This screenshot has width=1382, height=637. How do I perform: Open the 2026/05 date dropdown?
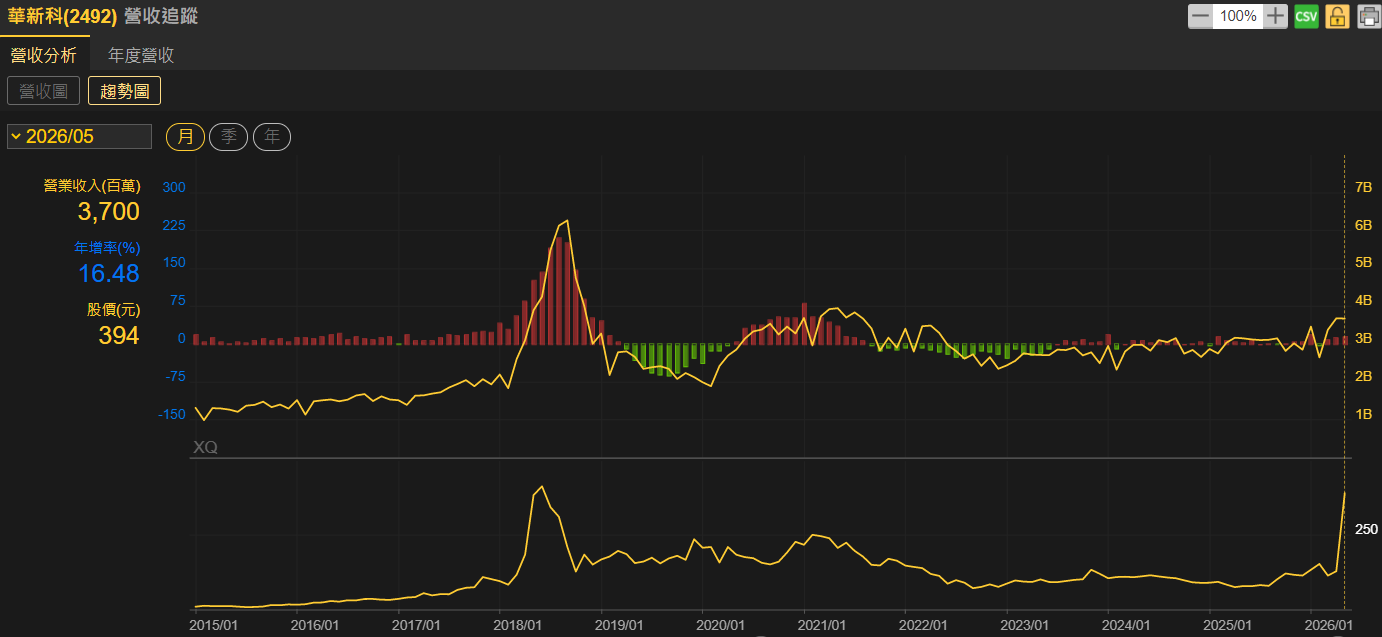tap(79, 136)
